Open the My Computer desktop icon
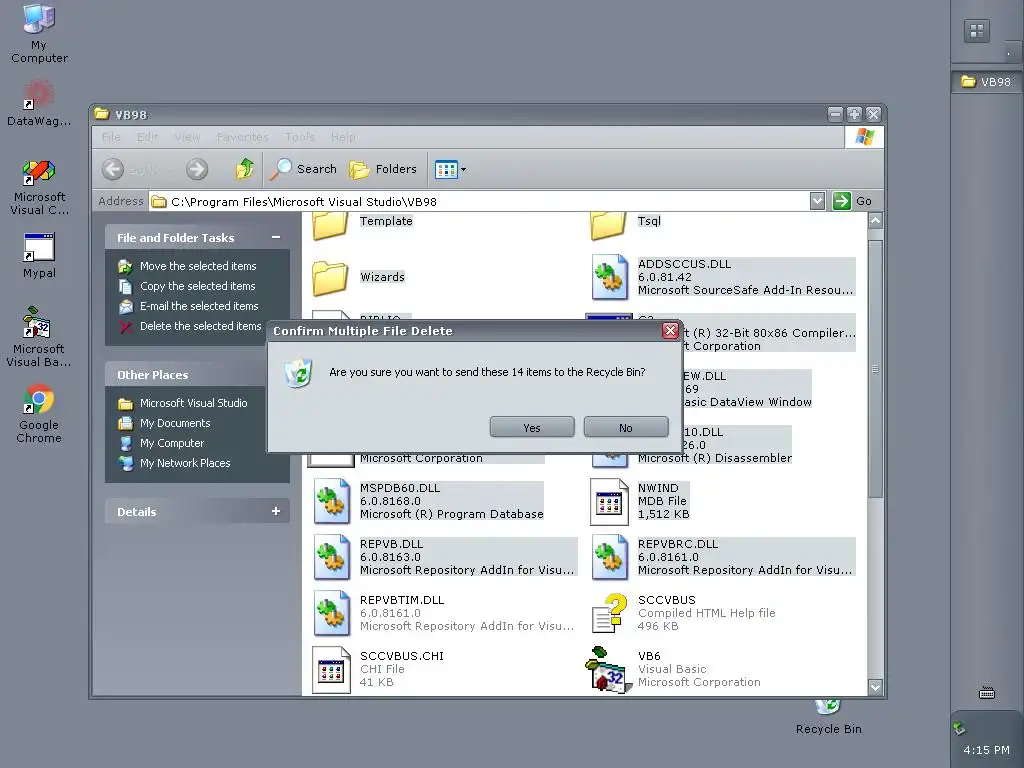 [x=39, y=33]
